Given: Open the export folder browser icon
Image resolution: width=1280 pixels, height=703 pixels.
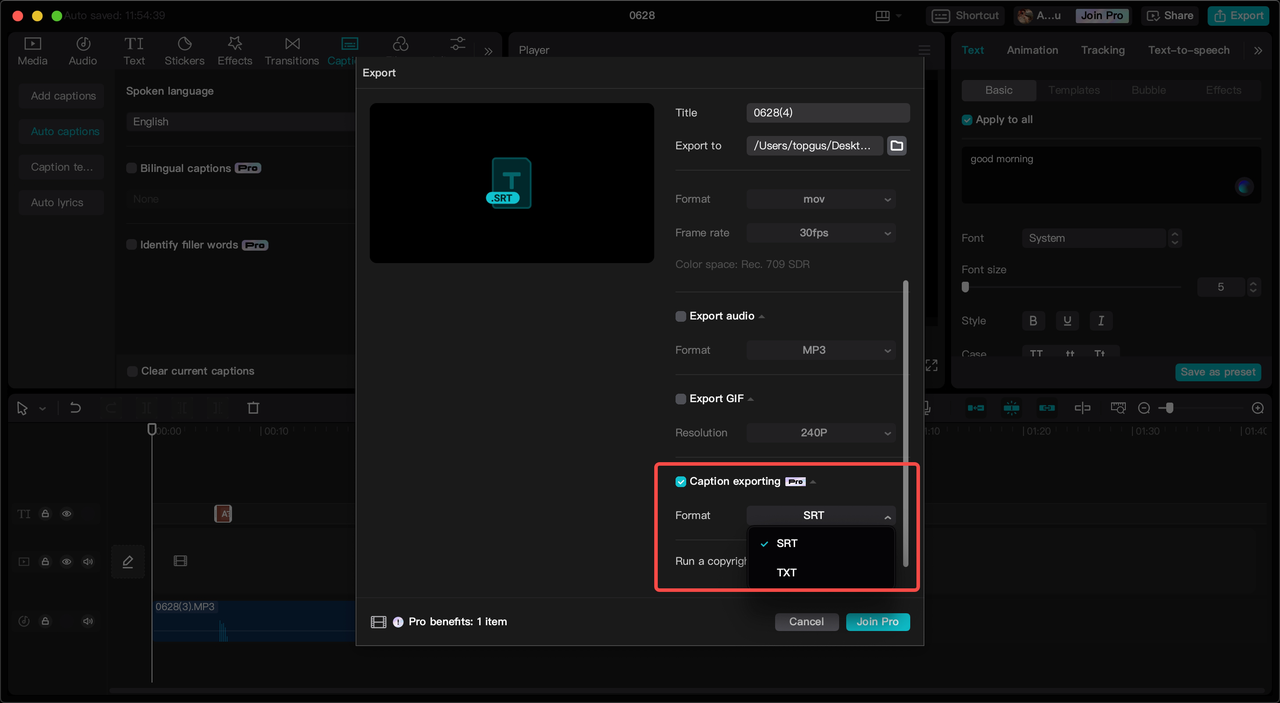Looking at the screenshot, I should pyautogui.click(x=897, y=146).
